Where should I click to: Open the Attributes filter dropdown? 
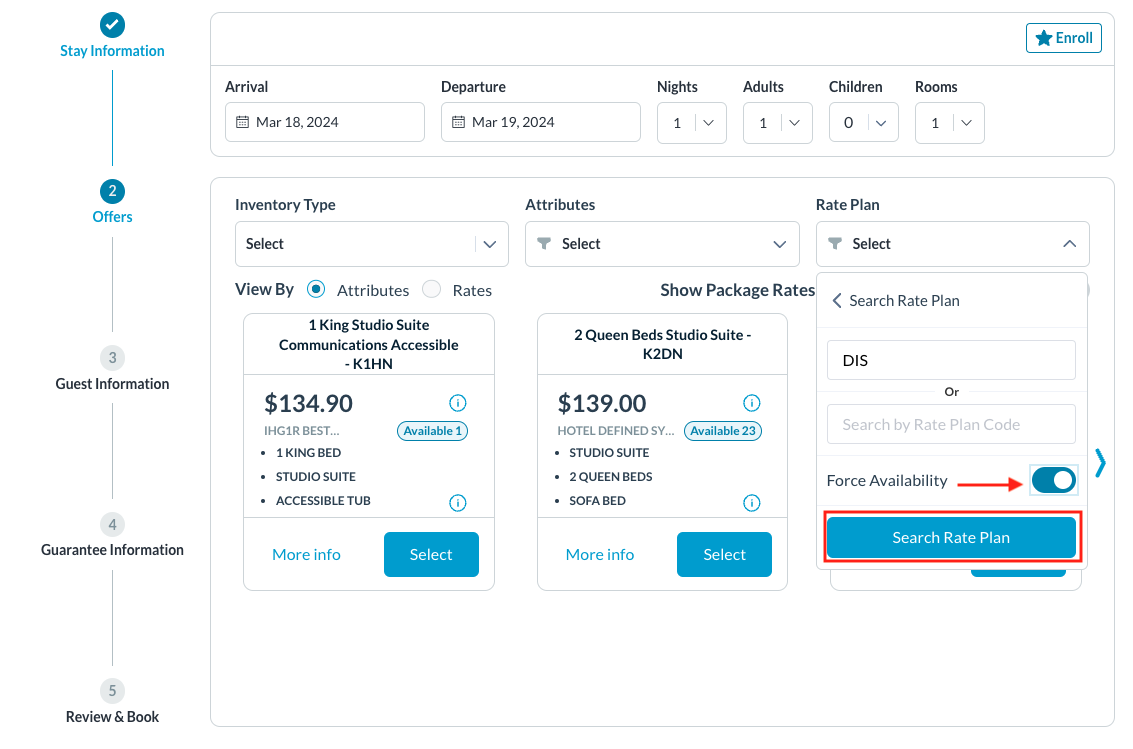(x=662, y=244)
